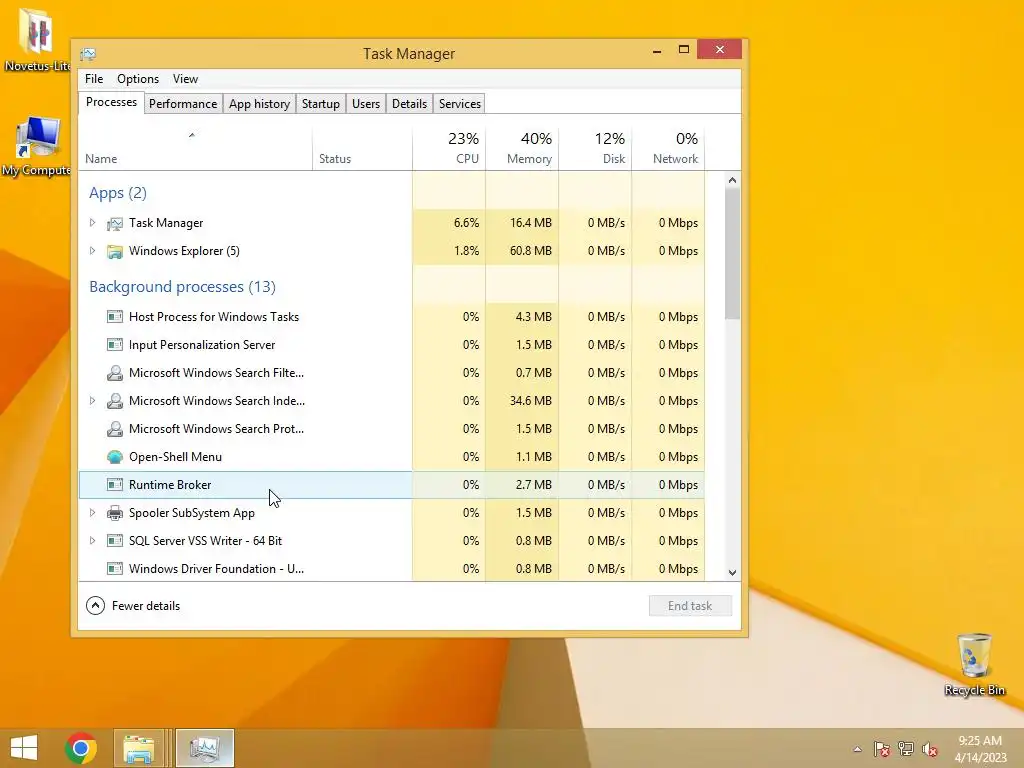
Task: Collapse view with Fewer details
Action: 133,606
